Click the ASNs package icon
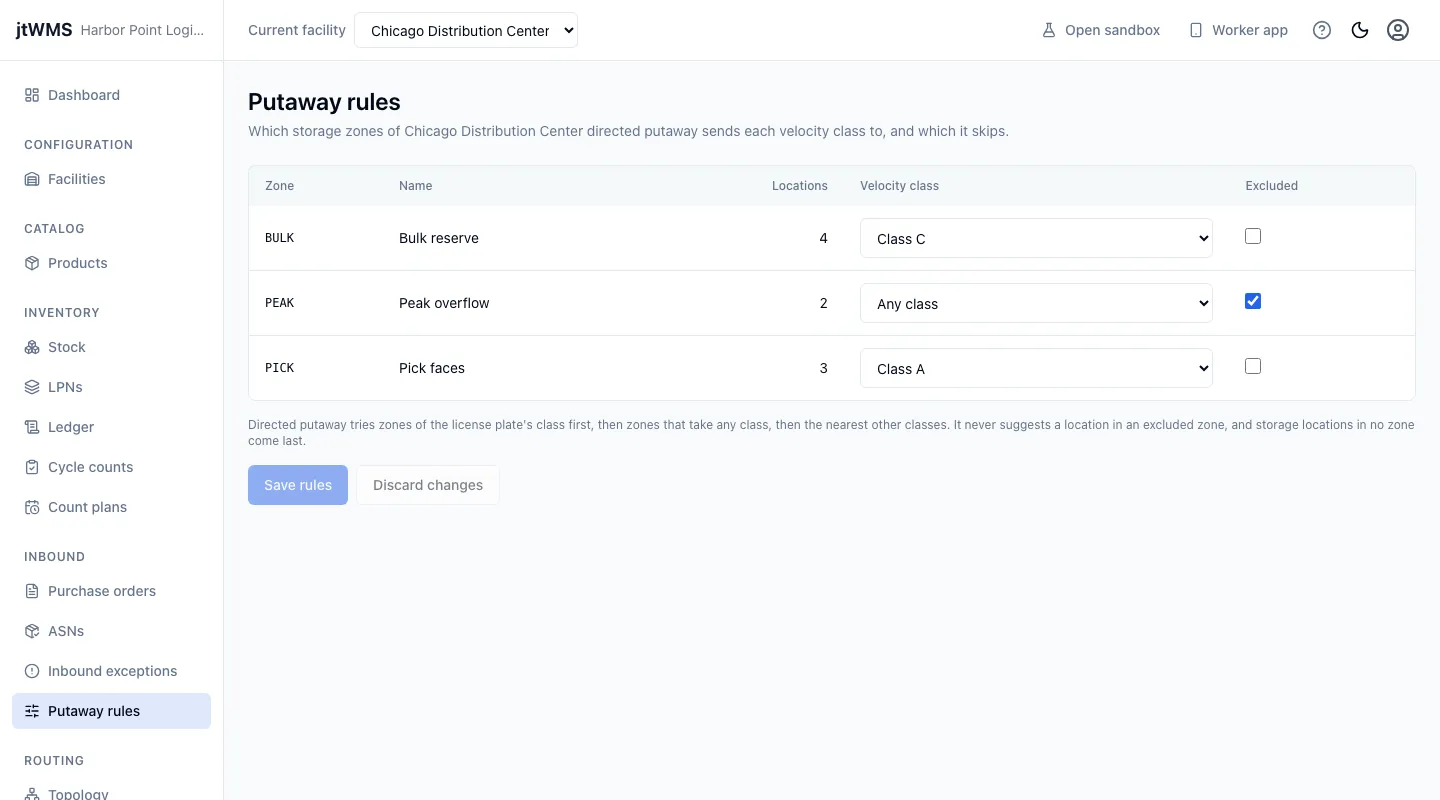This screenshot has width=1440, height=800. tap(32, 631)
